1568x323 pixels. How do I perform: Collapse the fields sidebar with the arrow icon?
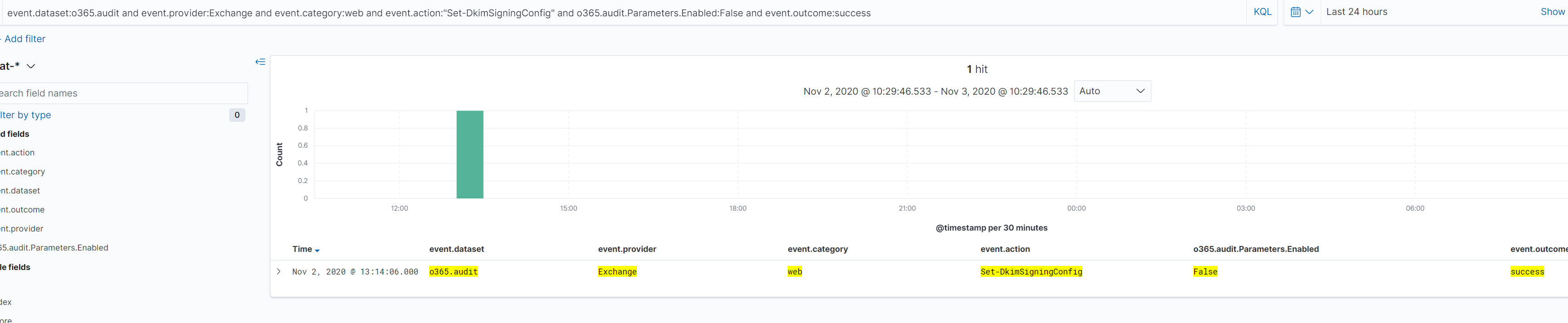260,62
